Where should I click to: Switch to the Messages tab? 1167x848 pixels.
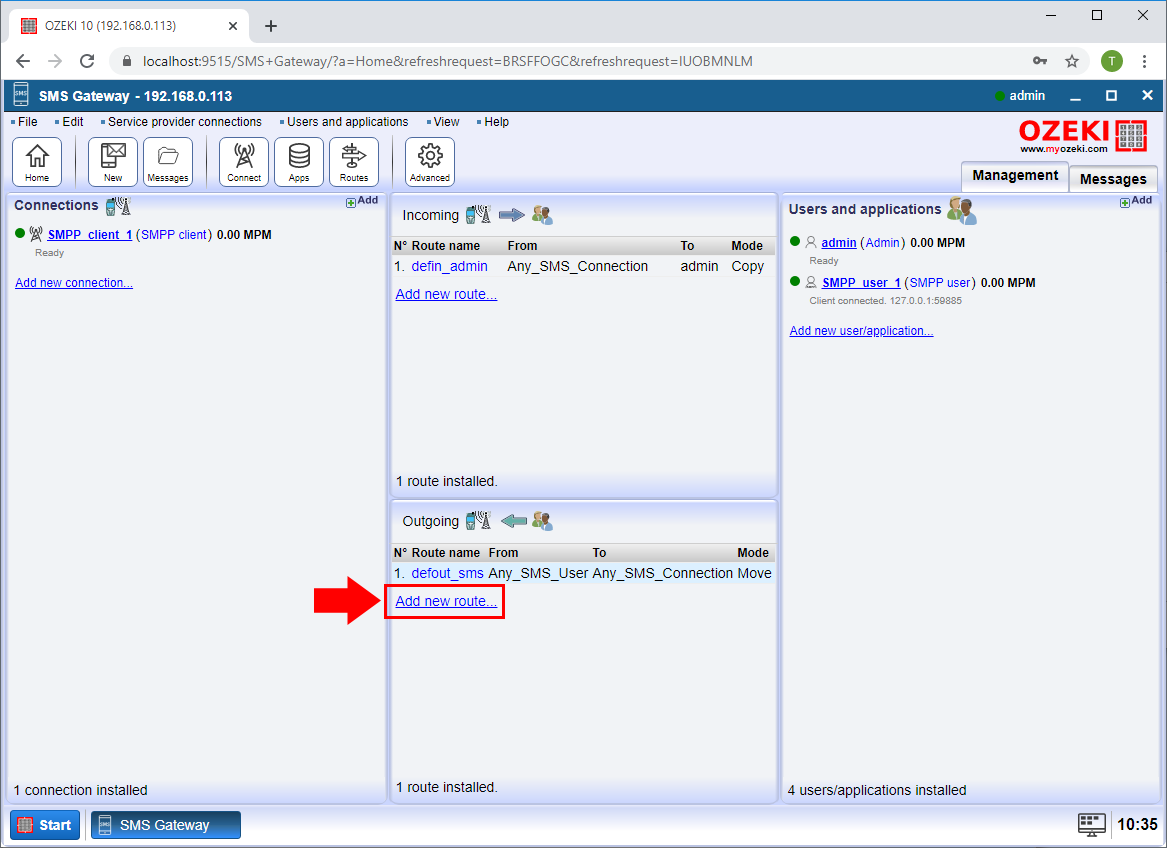[1113, 179]
